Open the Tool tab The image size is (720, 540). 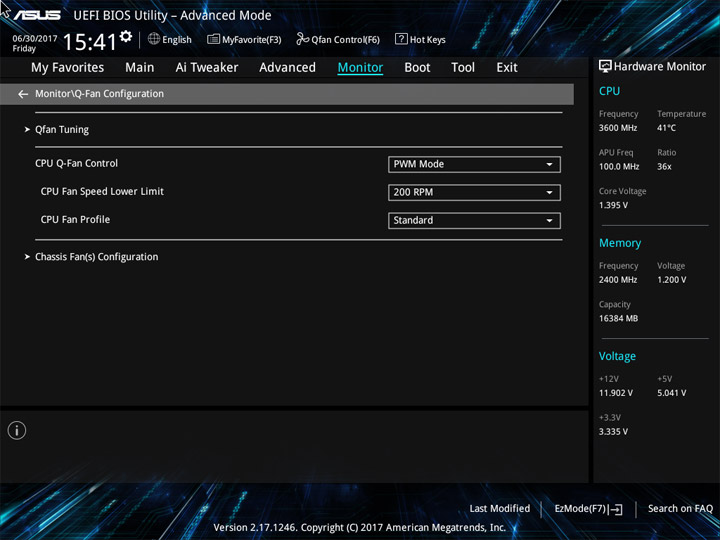click(463, 68)
